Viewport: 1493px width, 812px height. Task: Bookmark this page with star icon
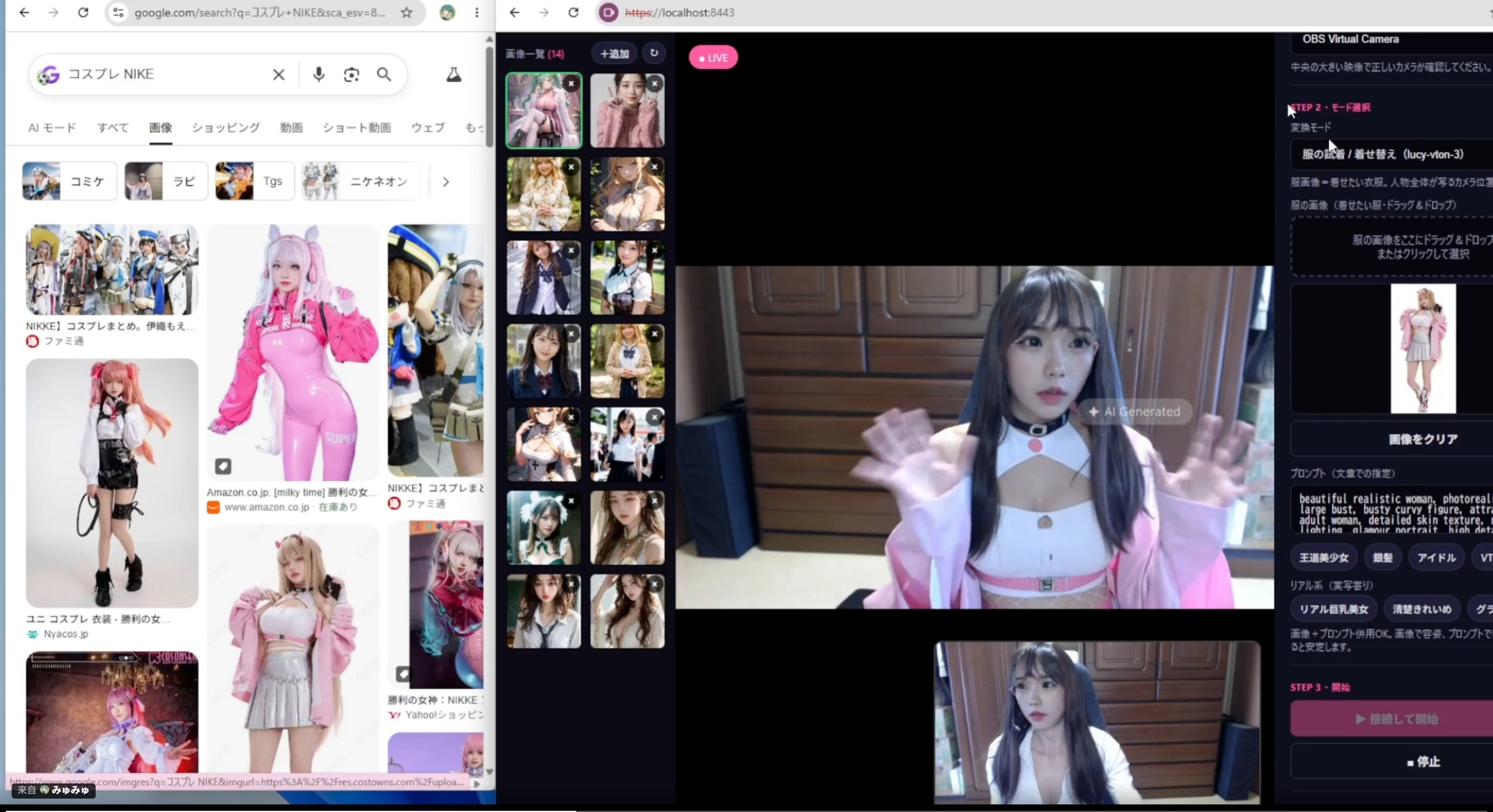406,12
